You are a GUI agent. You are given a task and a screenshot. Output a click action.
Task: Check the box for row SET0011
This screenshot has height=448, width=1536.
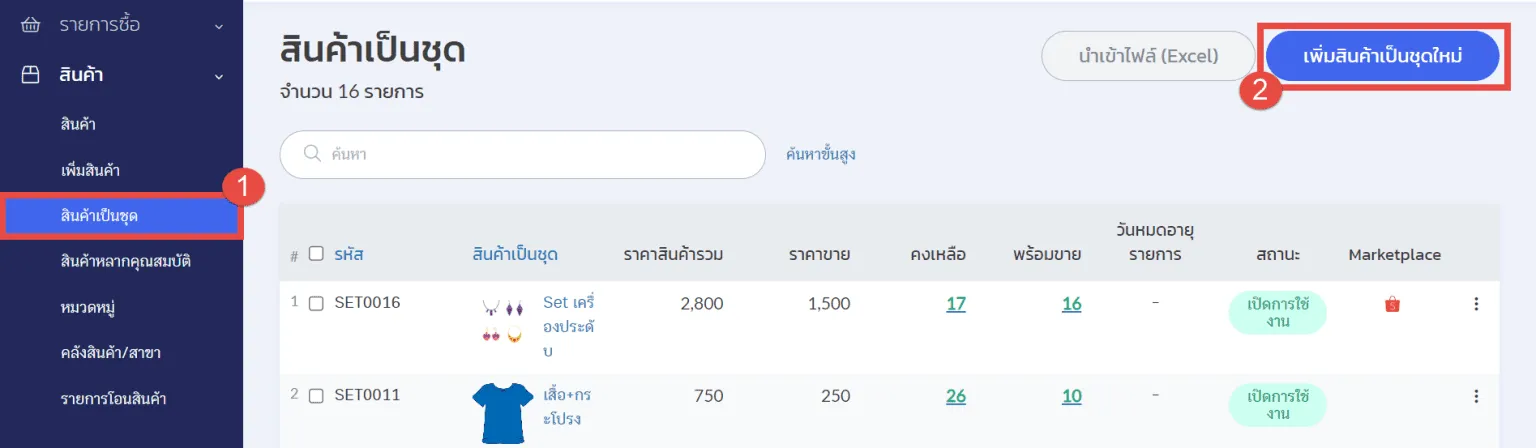point(316,396)
